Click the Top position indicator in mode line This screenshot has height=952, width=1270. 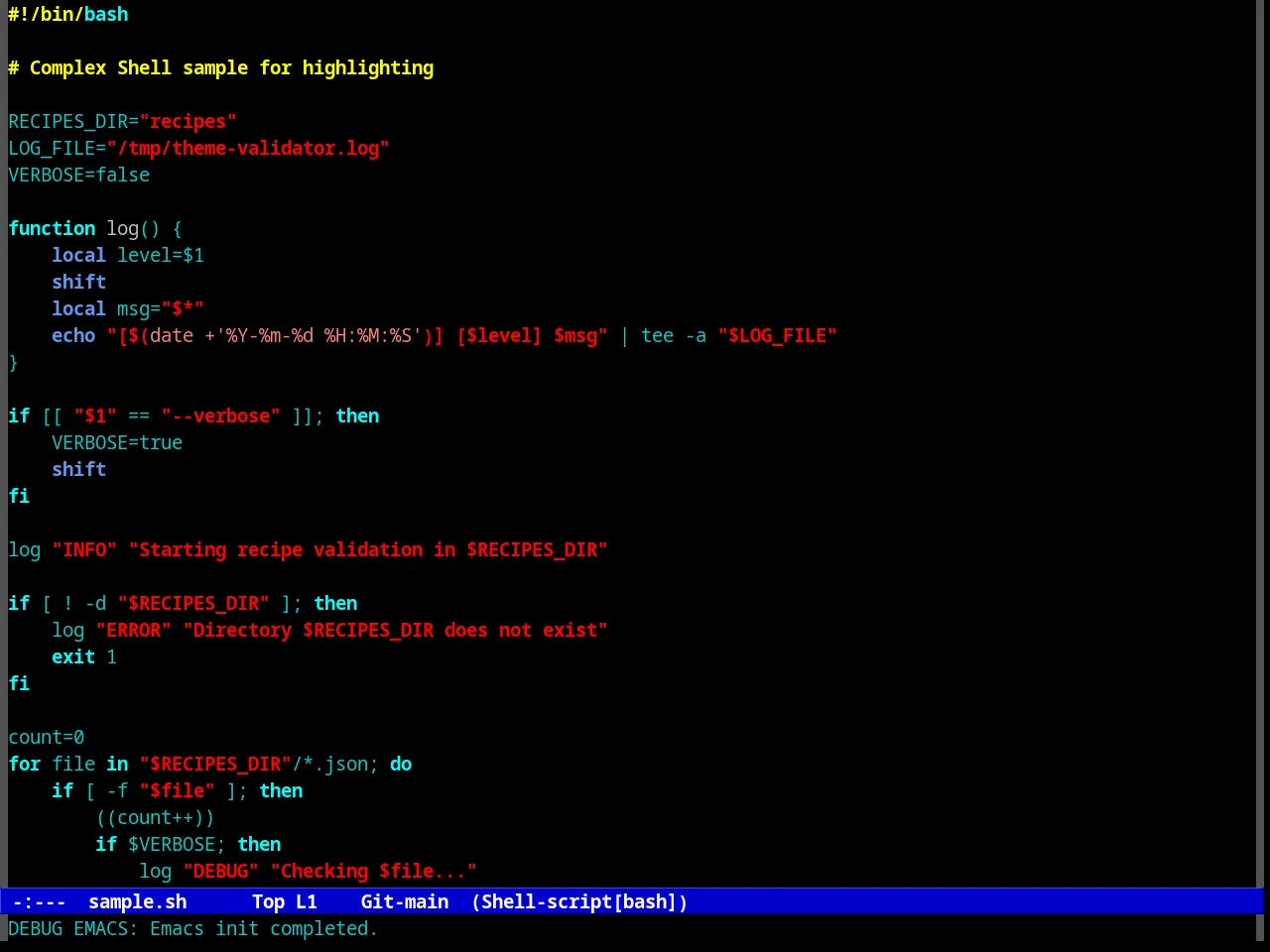coord(268,901)
